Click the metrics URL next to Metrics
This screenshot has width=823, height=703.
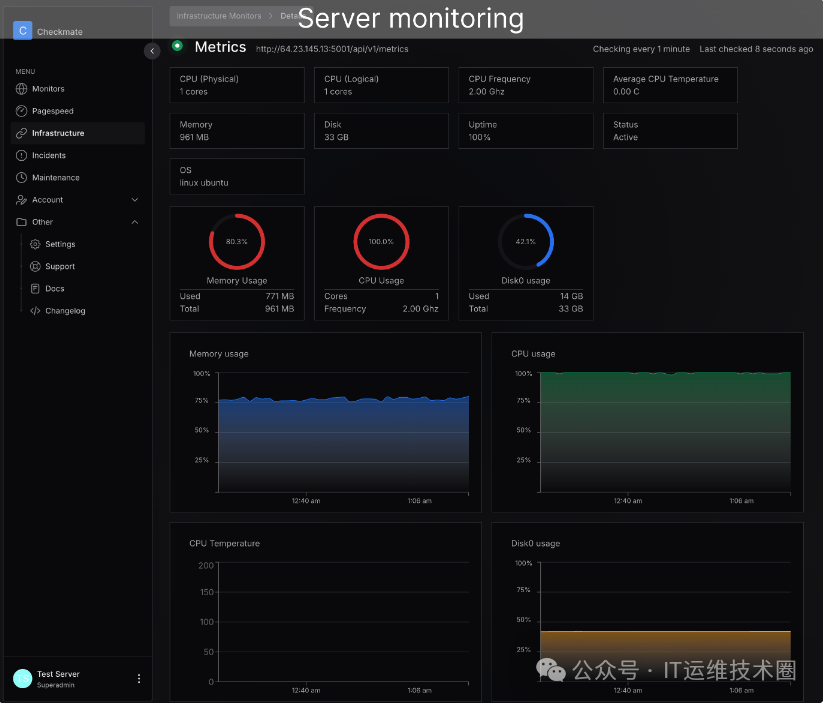pyautogui.click(x=332, y=49)
